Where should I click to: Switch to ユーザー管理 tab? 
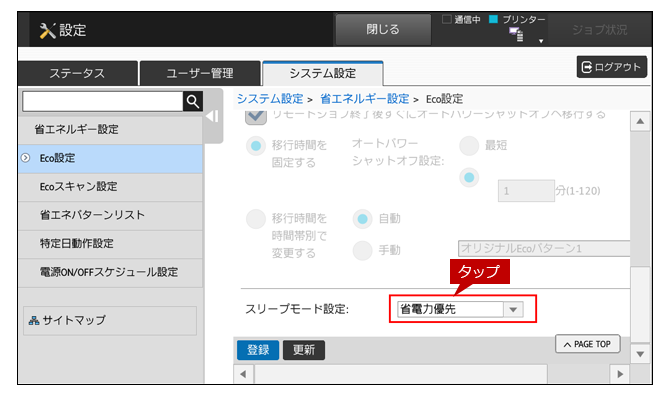point(200,73)
